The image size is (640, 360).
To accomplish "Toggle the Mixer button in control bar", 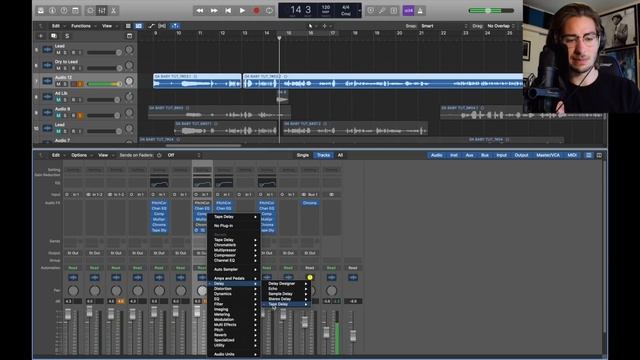I will click(x=102, y=11).
